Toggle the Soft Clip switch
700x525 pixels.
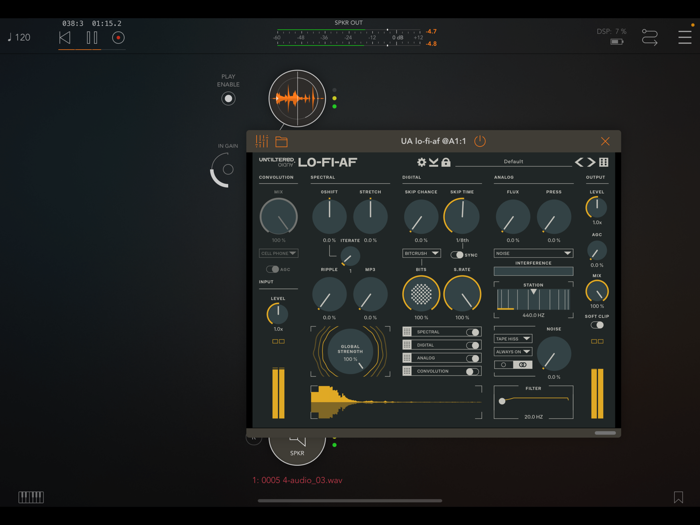pyautogui.click(x=597, y=325)
